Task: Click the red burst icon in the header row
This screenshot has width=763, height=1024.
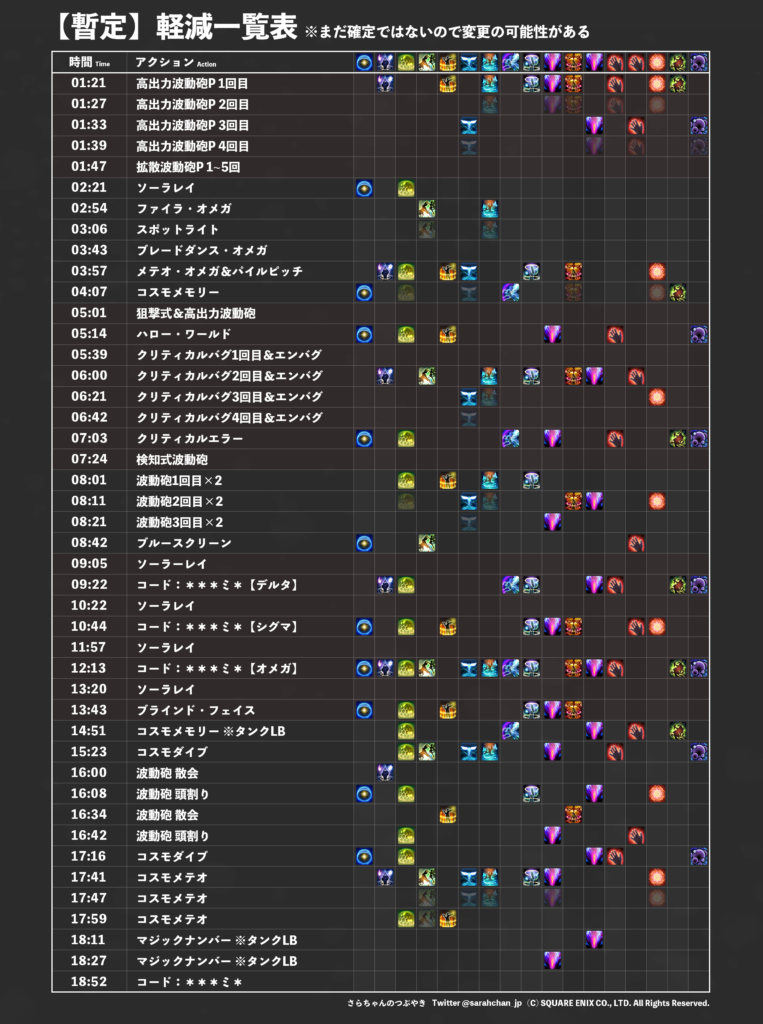Action: pos(656,62)
